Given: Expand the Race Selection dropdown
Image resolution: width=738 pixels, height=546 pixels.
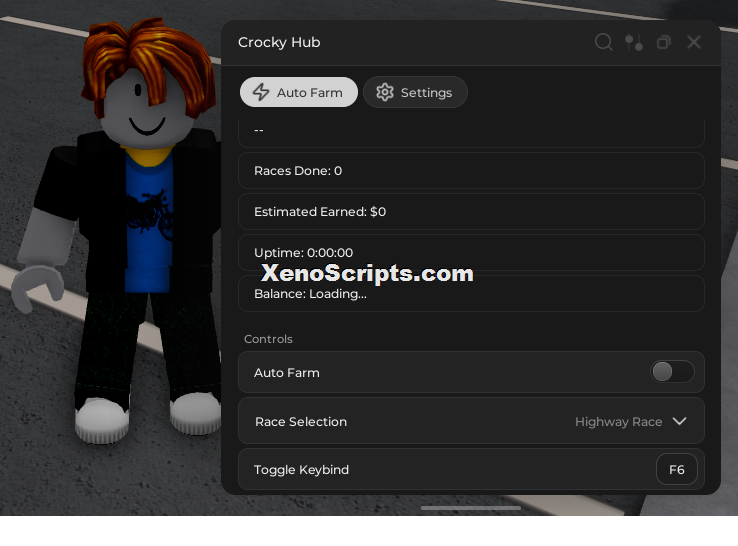Looking at the screenshot, I should point(471,421).
